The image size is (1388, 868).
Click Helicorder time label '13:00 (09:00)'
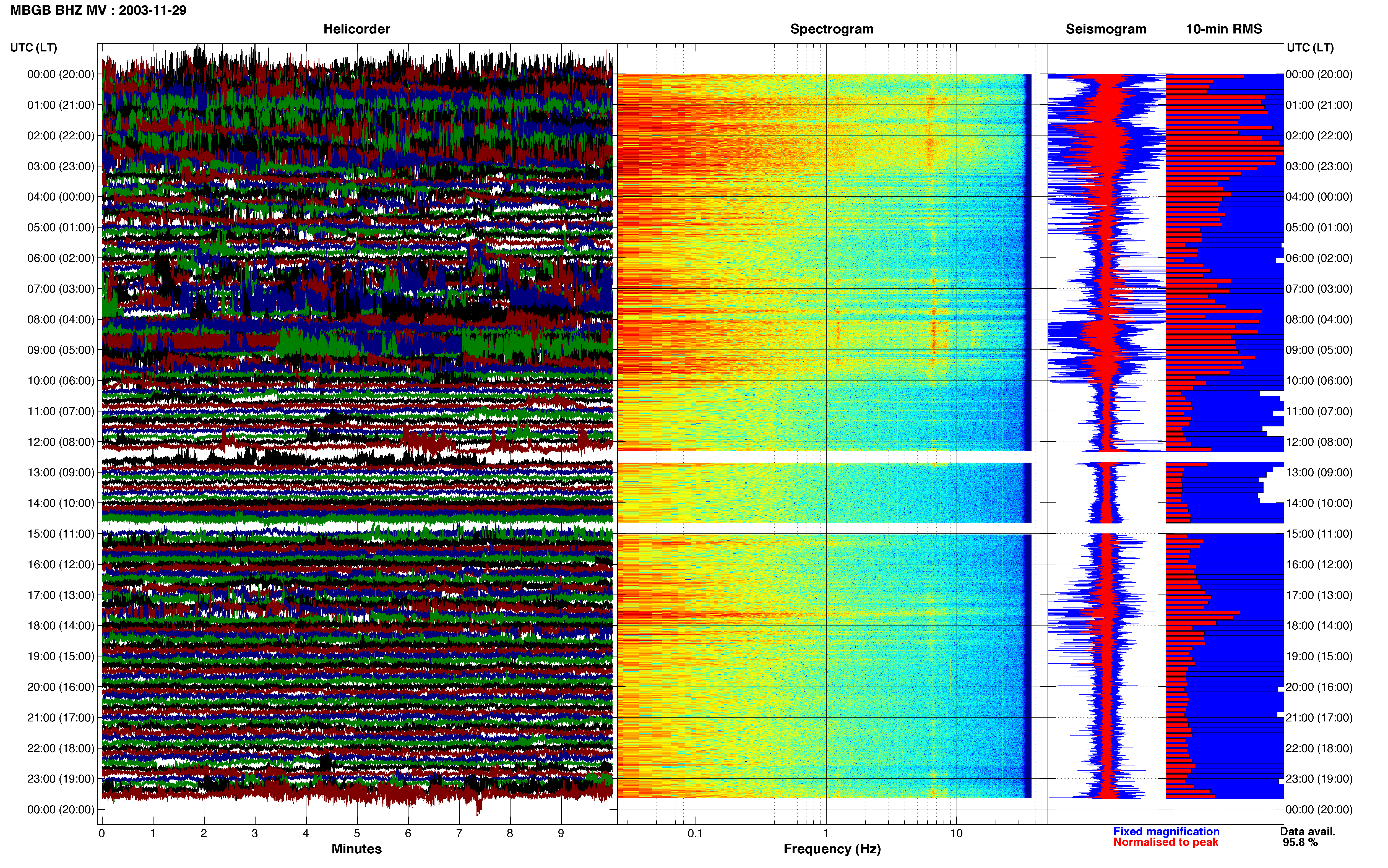point(61,473)
